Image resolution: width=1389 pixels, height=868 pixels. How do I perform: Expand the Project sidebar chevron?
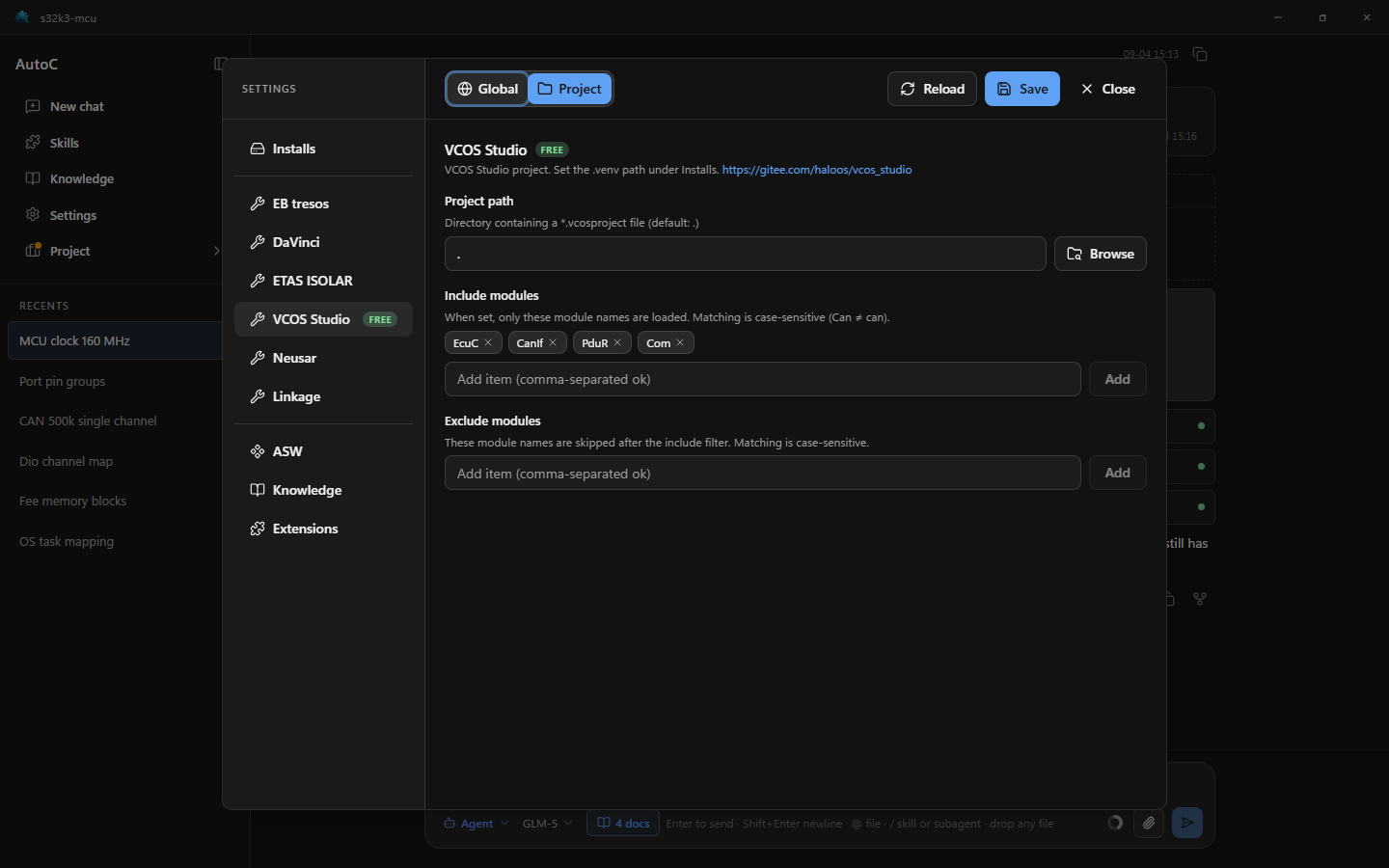coord(216,251)
